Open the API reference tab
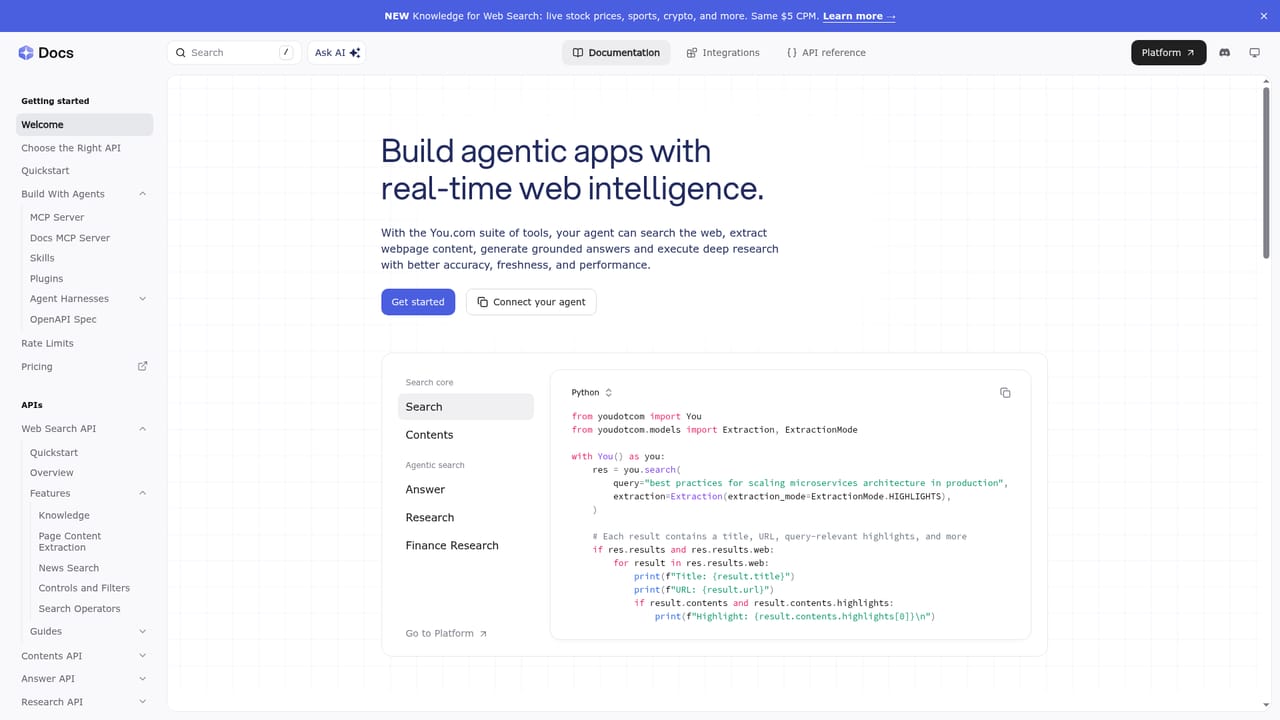The height and width of the screenshot is (720, 1280). point(826,53)
